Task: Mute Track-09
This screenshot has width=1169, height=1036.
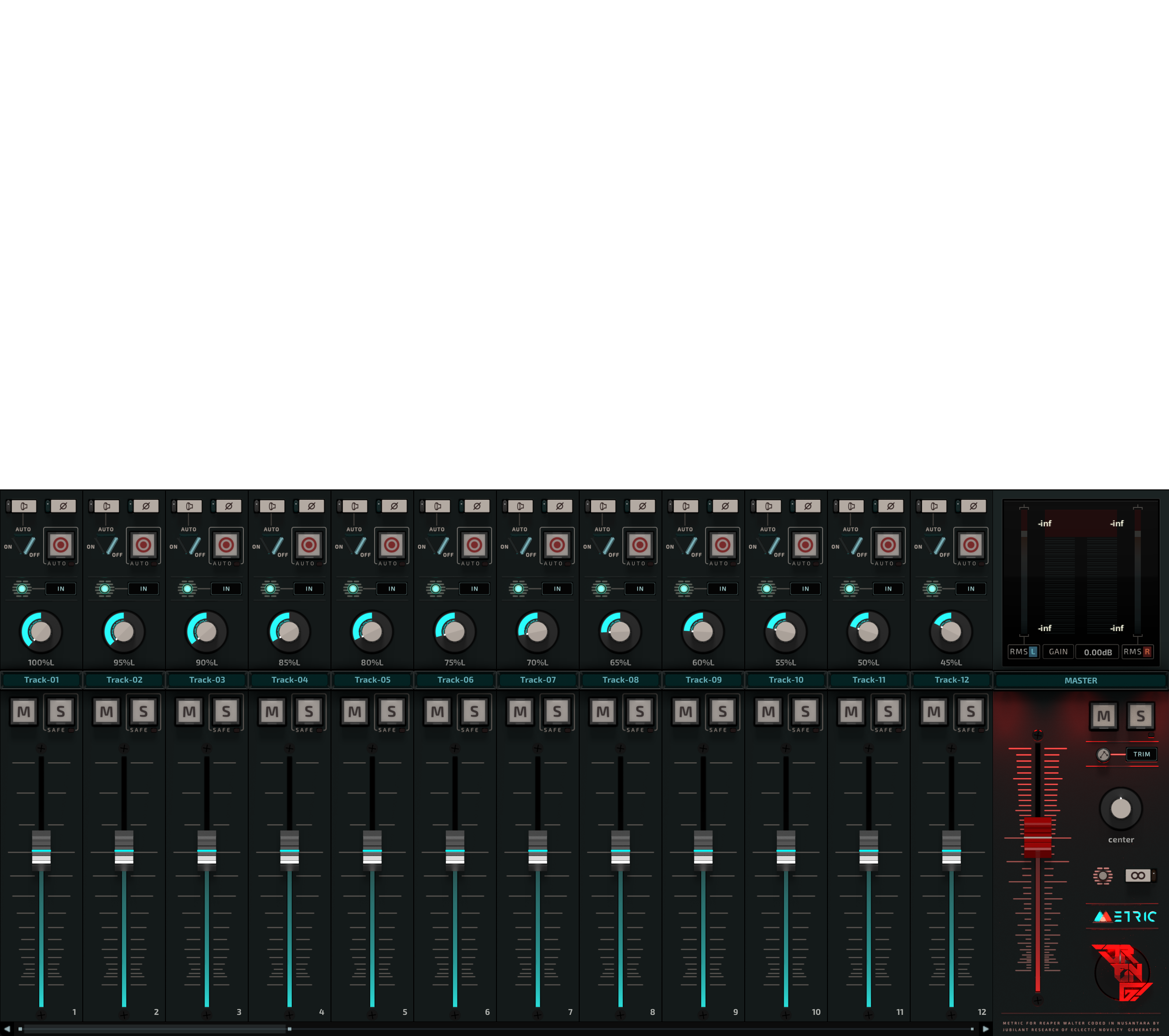Action: [x=686, y=712]
